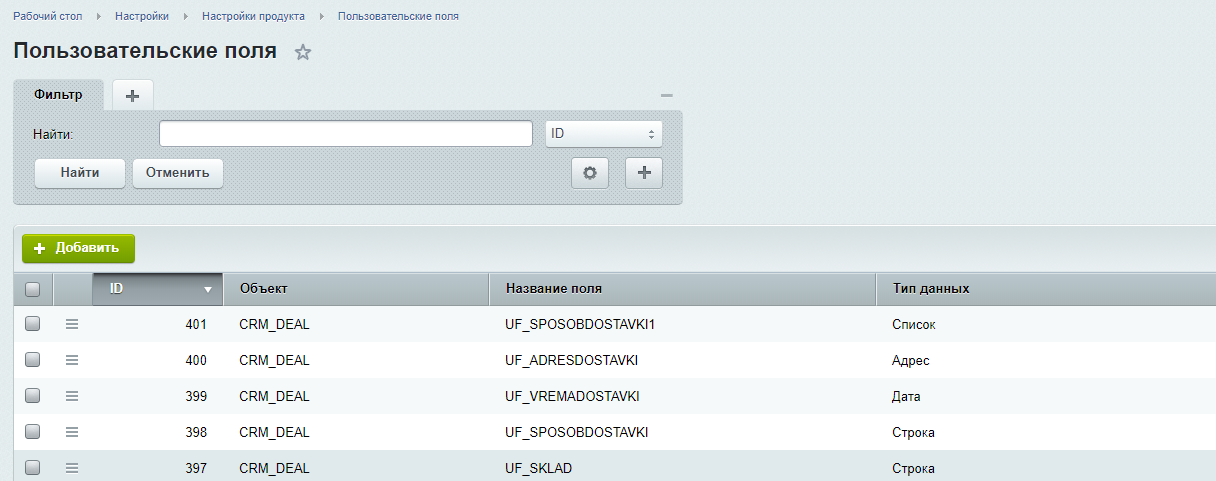This screenshot has height=481, width=1216.
Task: Check the box for UF_ADRESDOSTAVKI row
Action: coord(32,360)
